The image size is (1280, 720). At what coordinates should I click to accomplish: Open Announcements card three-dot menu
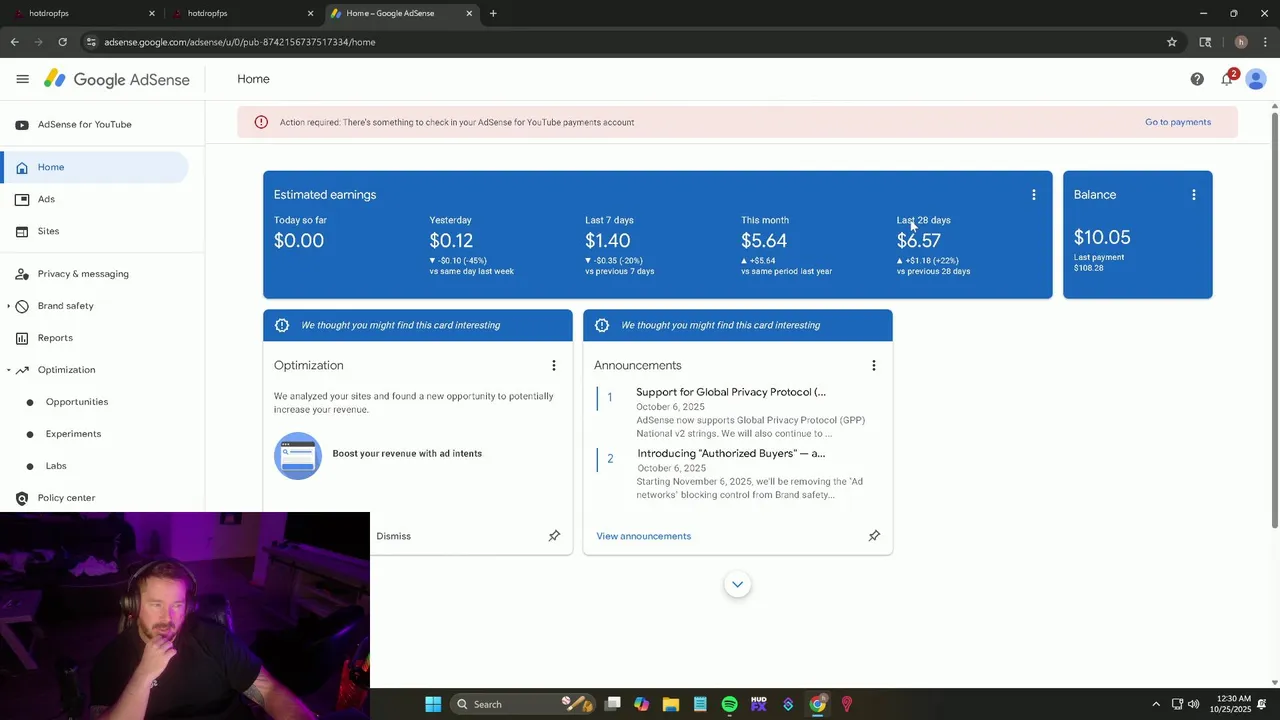[873, 366]
